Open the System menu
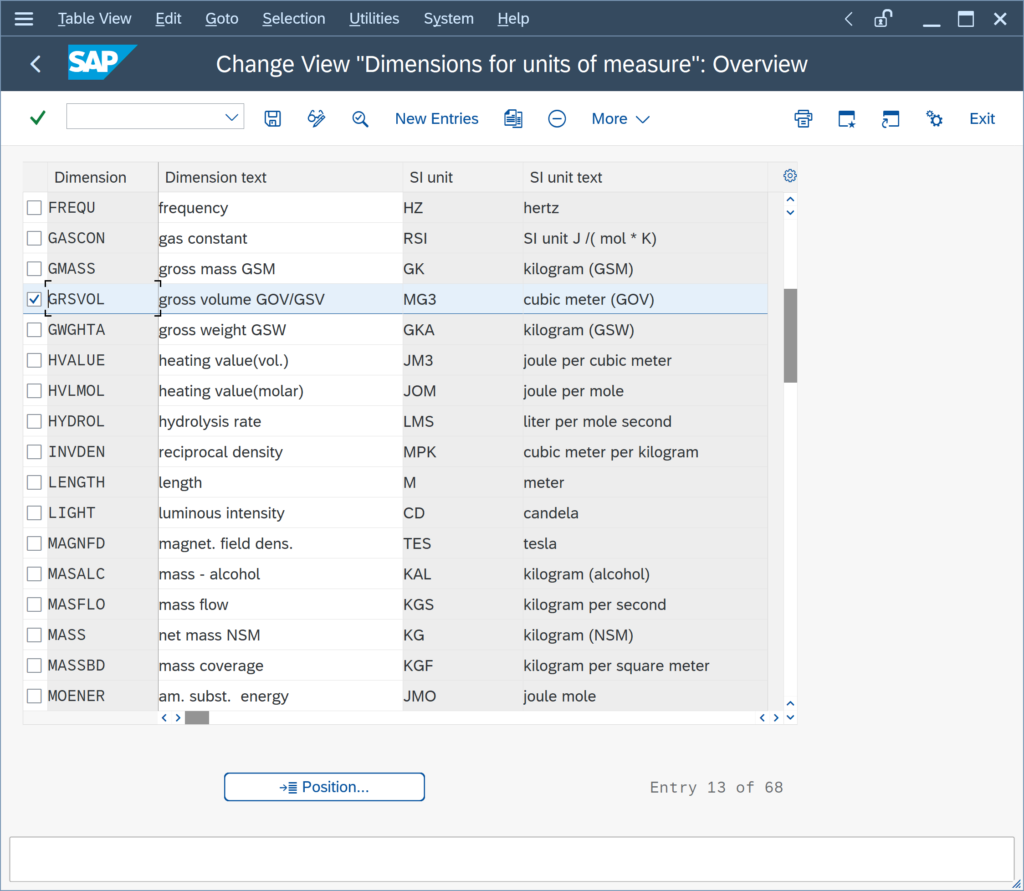The height and width of the screenshot is (891, 1024). click(448, 18)
